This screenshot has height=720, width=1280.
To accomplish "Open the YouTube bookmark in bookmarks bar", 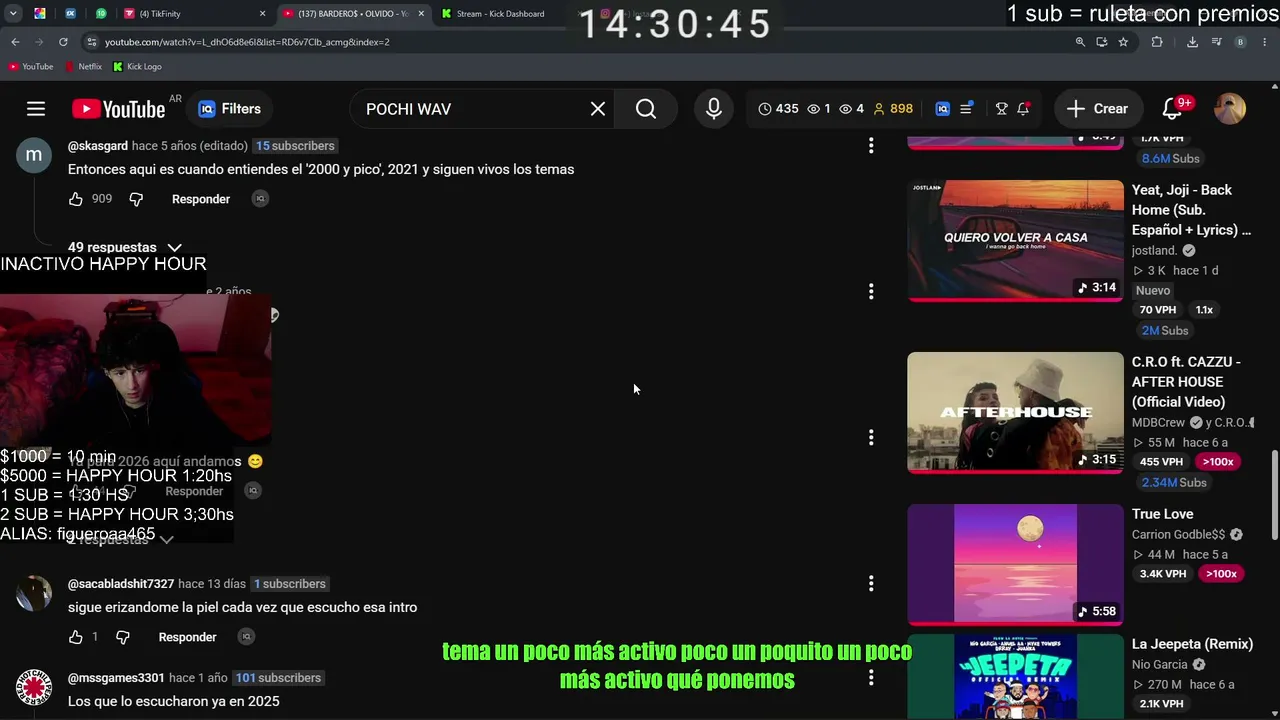I will point(31,67).
